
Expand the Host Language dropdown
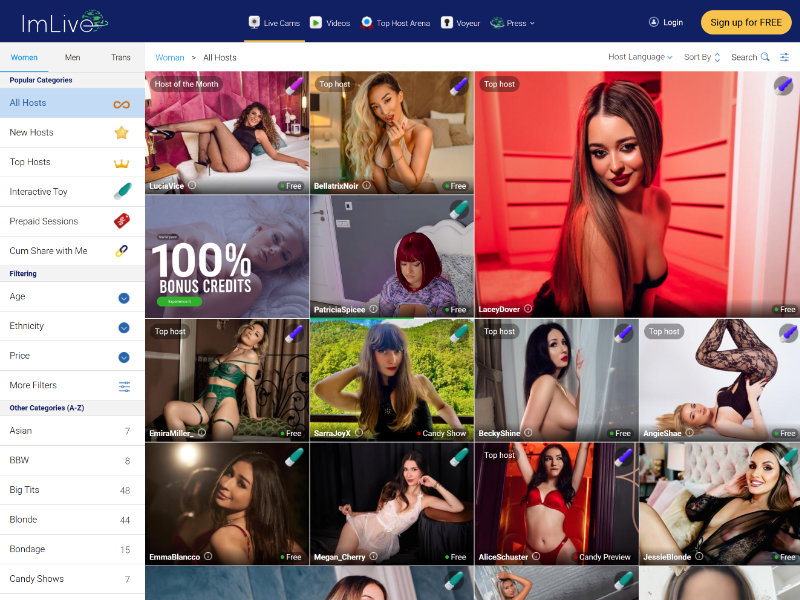[640, 57]
